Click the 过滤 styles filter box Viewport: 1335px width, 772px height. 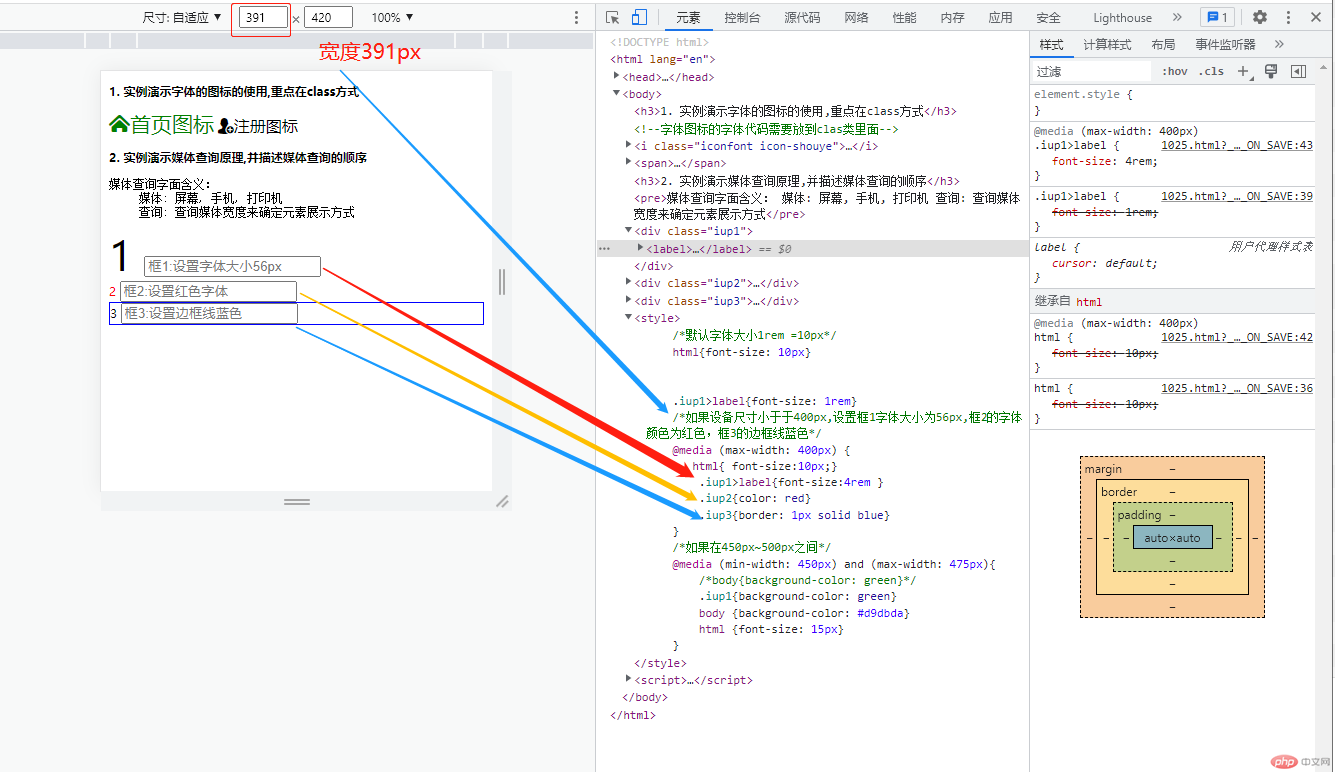[x=1092, y=71]
